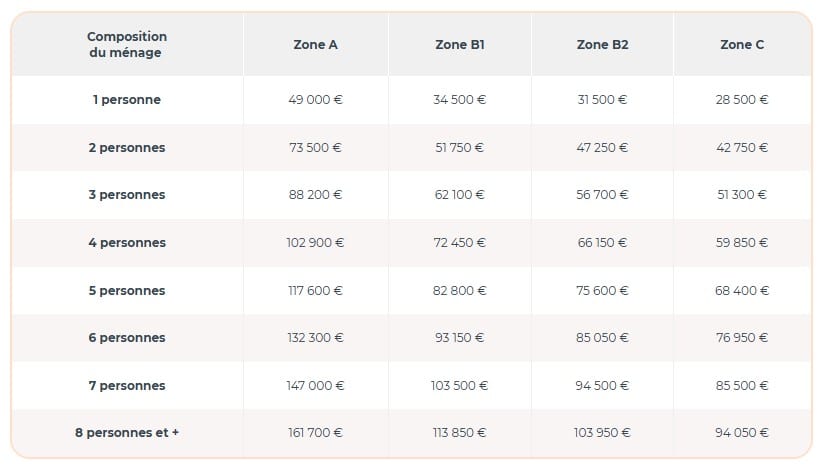Click the 51 750 € cell
833x471 pixels.
click(460, 148)
